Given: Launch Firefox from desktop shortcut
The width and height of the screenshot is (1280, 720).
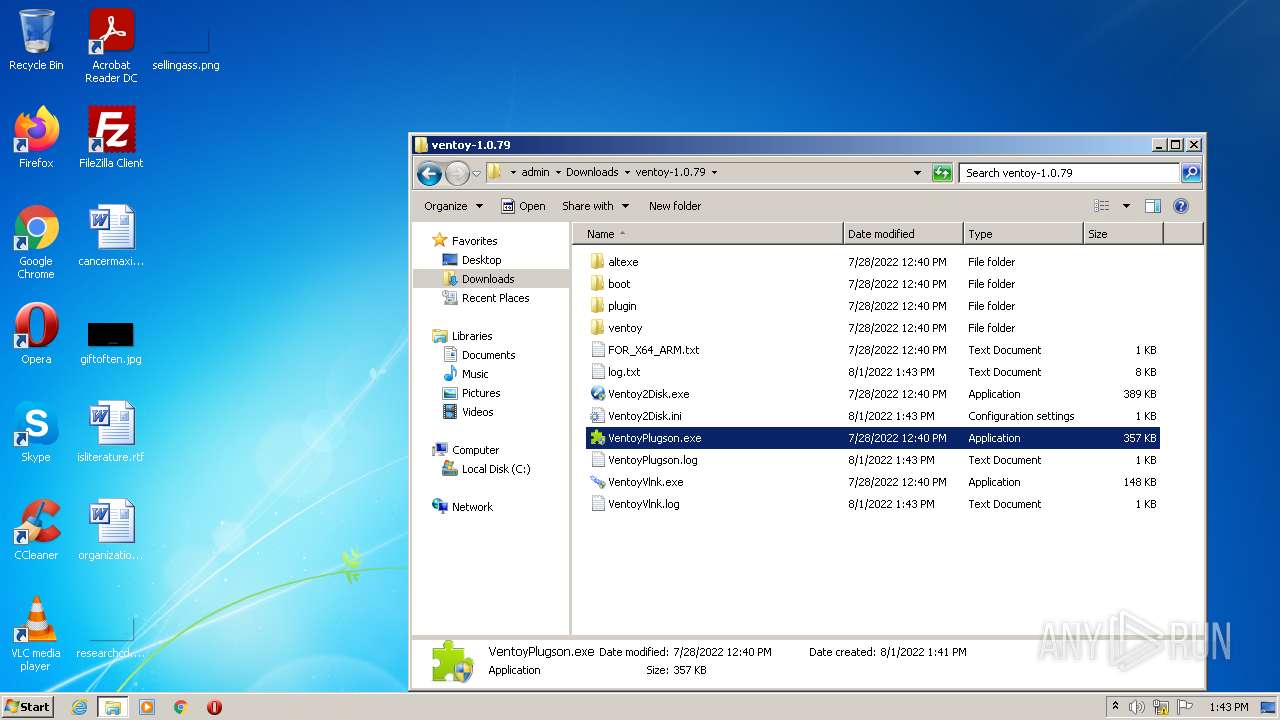Looking at the screenshot, I should coord(36,138).
